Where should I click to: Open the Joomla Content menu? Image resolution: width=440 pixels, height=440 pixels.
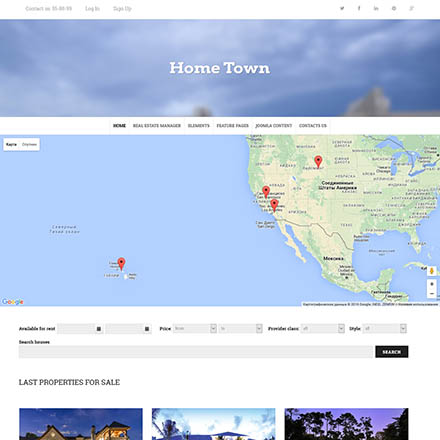(274, 126)
